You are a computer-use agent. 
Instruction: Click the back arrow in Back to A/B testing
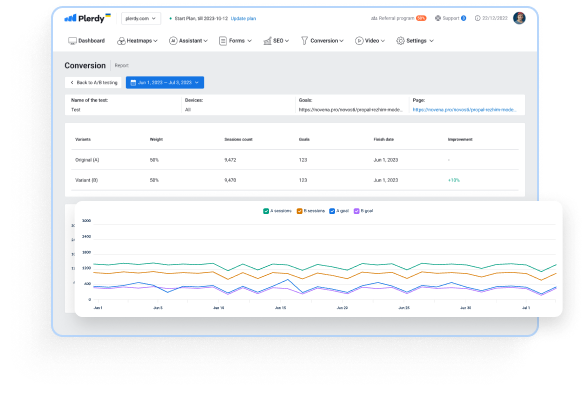tap(72, 83)
